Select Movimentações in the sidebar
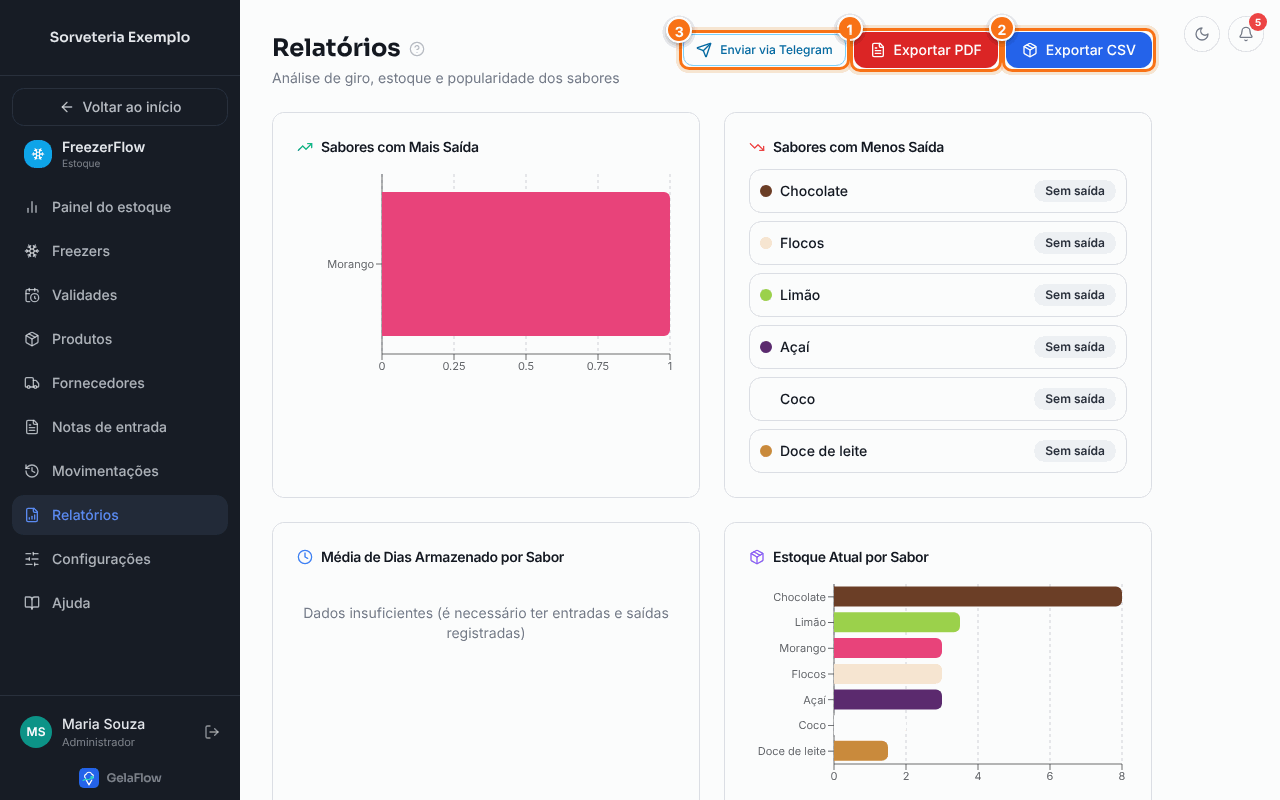This screenshot has height=800, width=1280. [120, 471]
